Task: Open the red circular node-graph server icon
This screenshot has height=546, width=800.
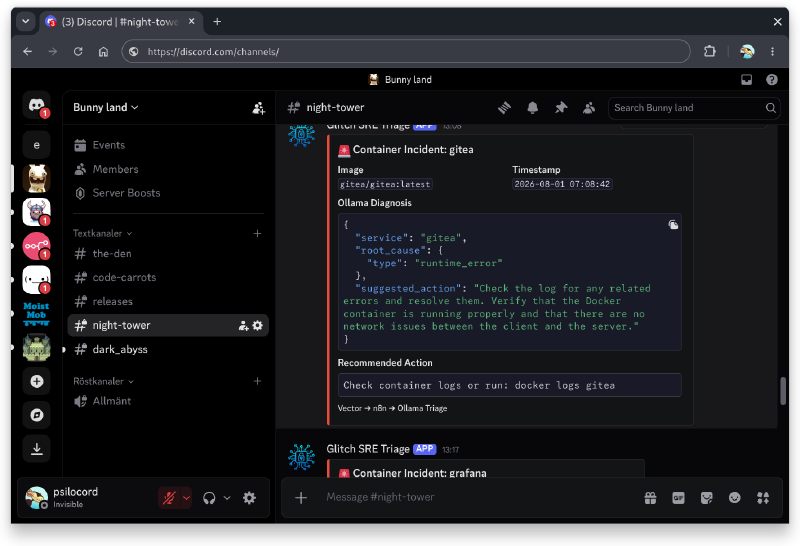Action: pos(36,246)
